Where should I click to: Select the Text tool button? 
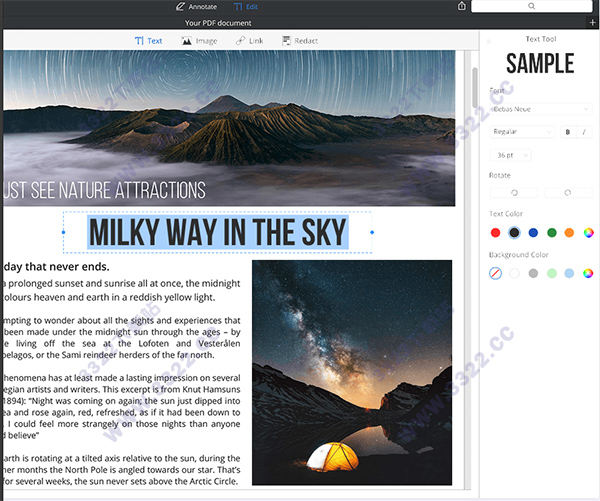(148, 41)
